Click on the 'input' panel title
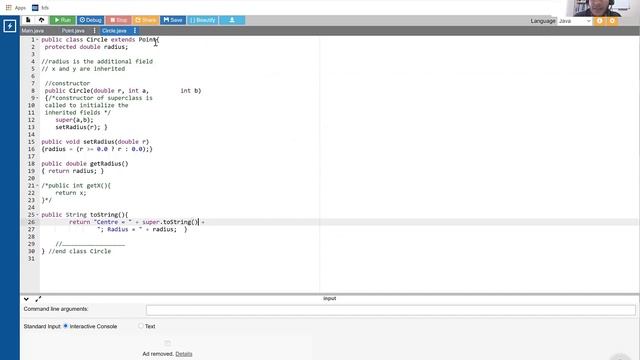Image resolution: width=640 pixels, height=360 pixels. [x=329, y=298]
